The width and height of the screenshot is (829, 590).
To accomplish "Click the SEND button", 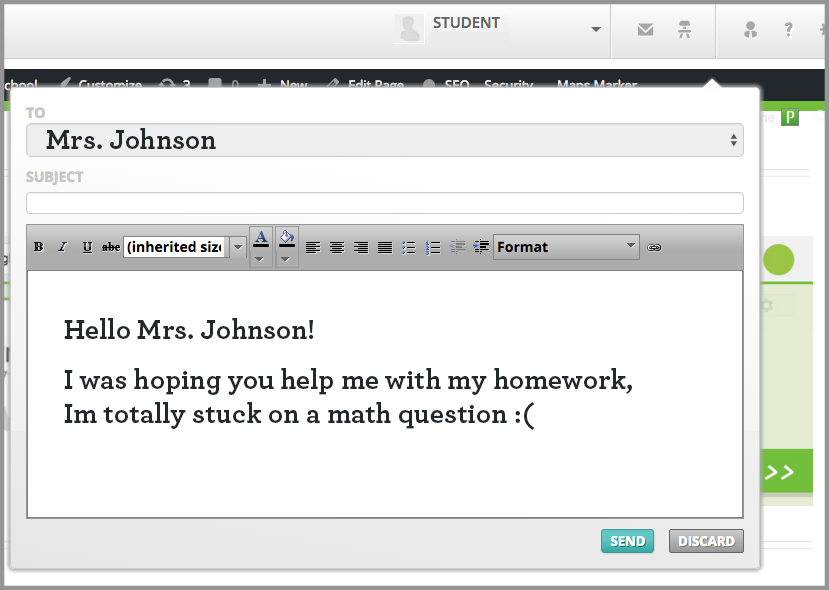I will (628, 541).
